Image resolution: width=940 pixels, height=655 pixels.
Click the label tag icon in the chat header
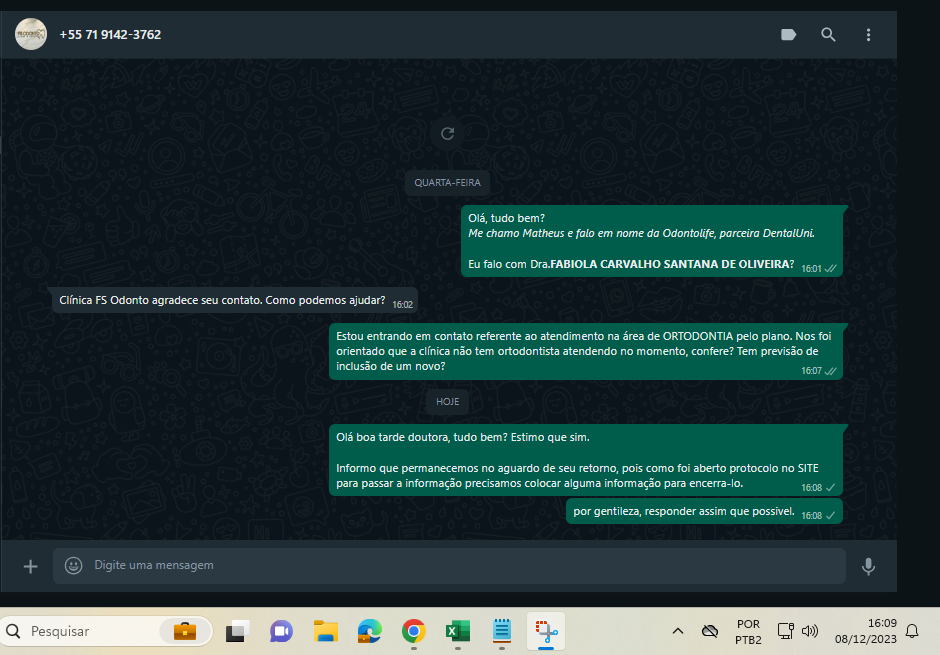(788, 35)
